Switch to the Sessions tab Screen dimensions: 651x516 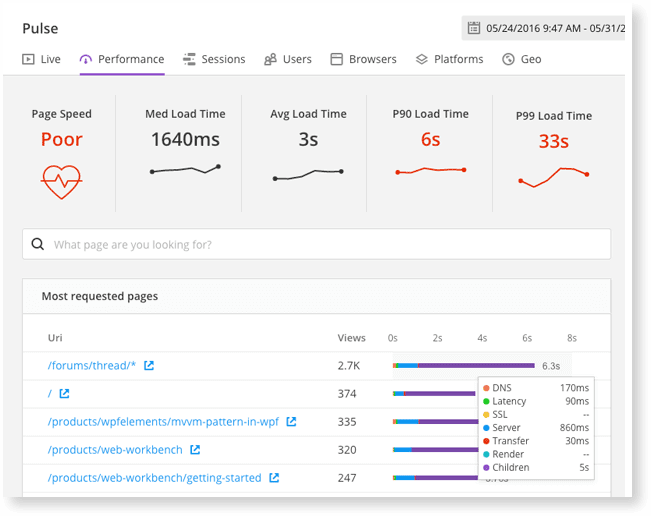[x=214, y=59]
